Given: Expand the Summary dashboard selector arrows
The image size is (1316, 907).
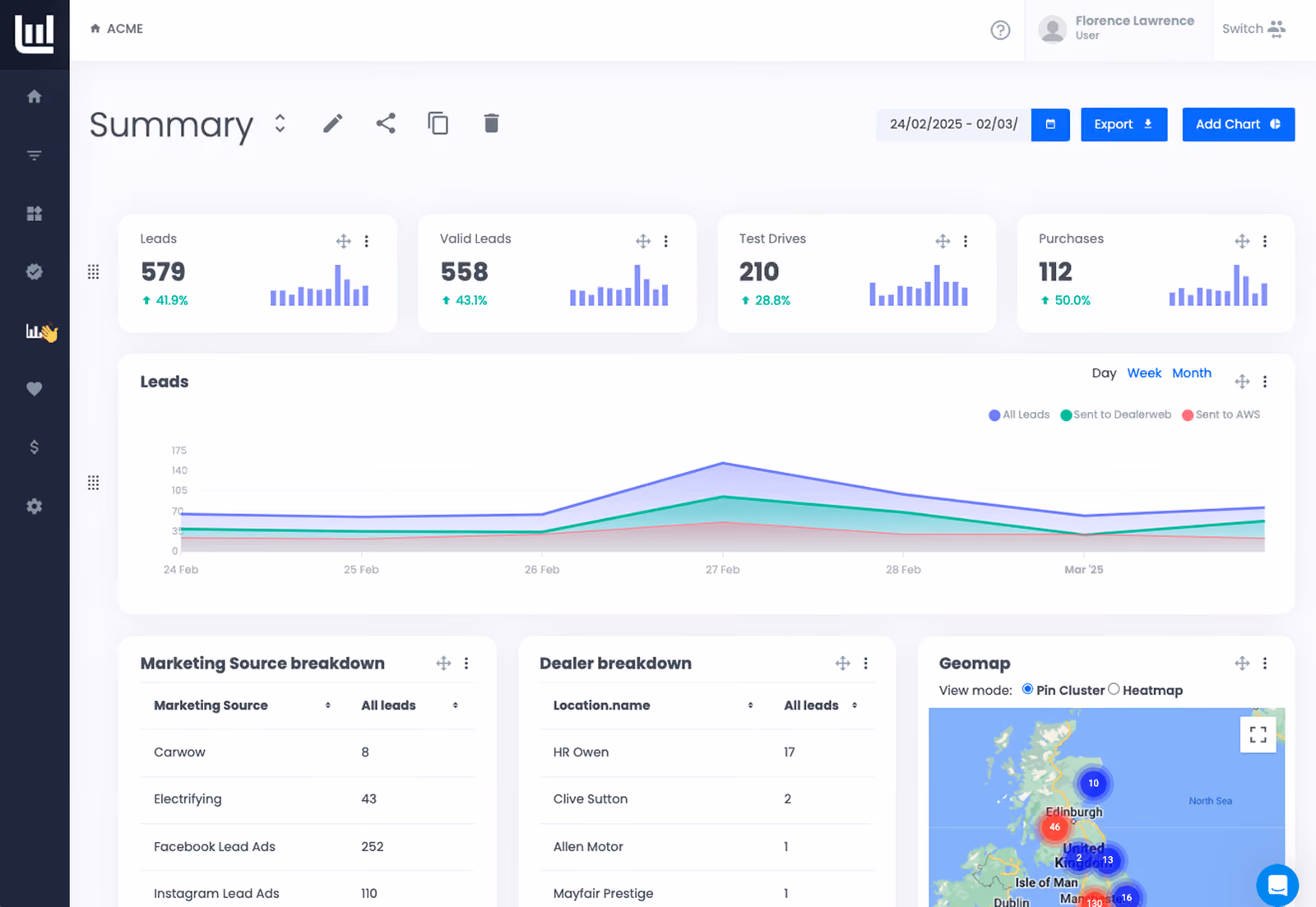Looking at the screenshot, I should (x=280, y=123).
